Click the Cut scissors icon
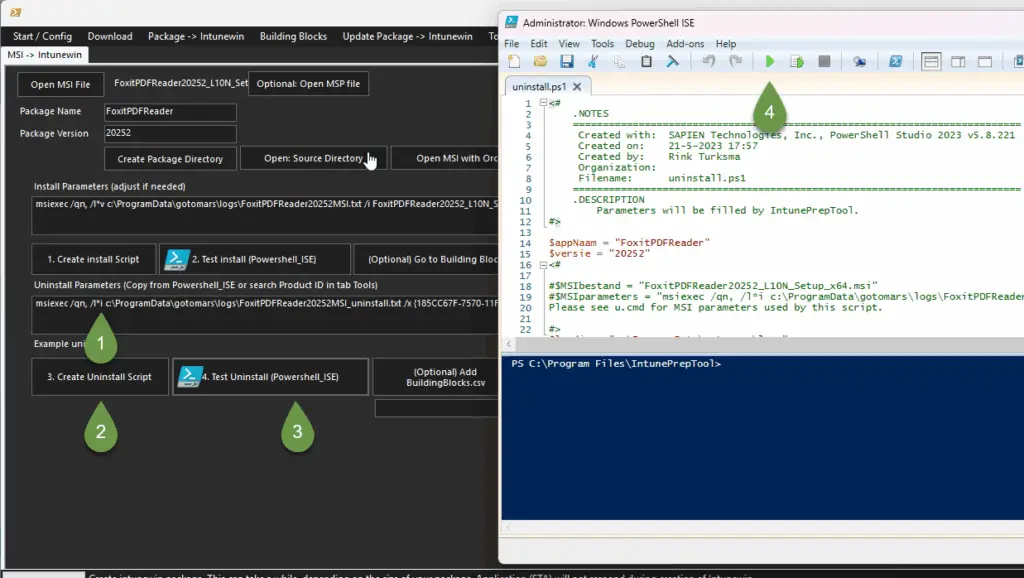 (593, 62)
